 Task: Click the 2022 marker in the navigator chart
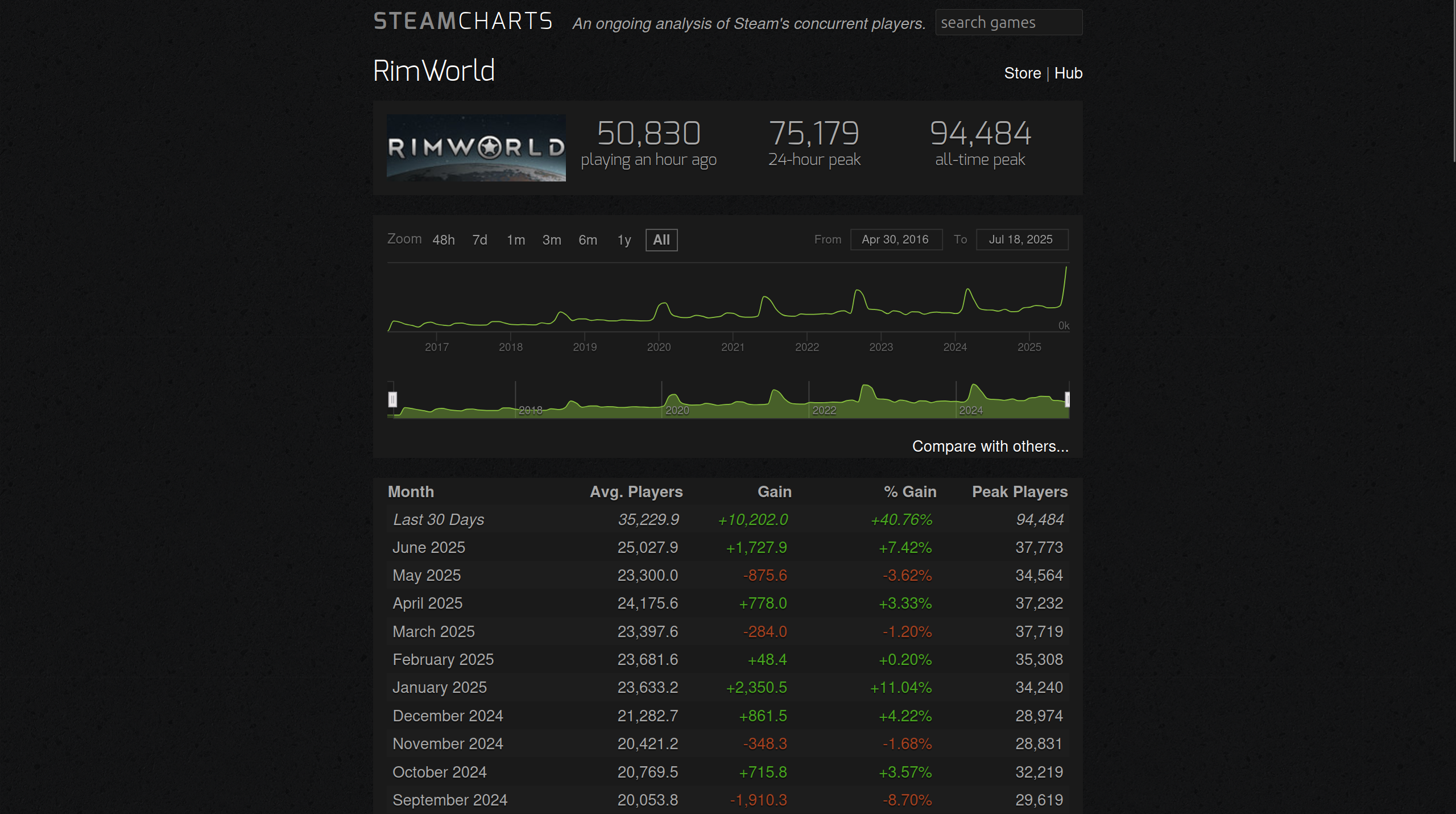click(x=824, y=411)
